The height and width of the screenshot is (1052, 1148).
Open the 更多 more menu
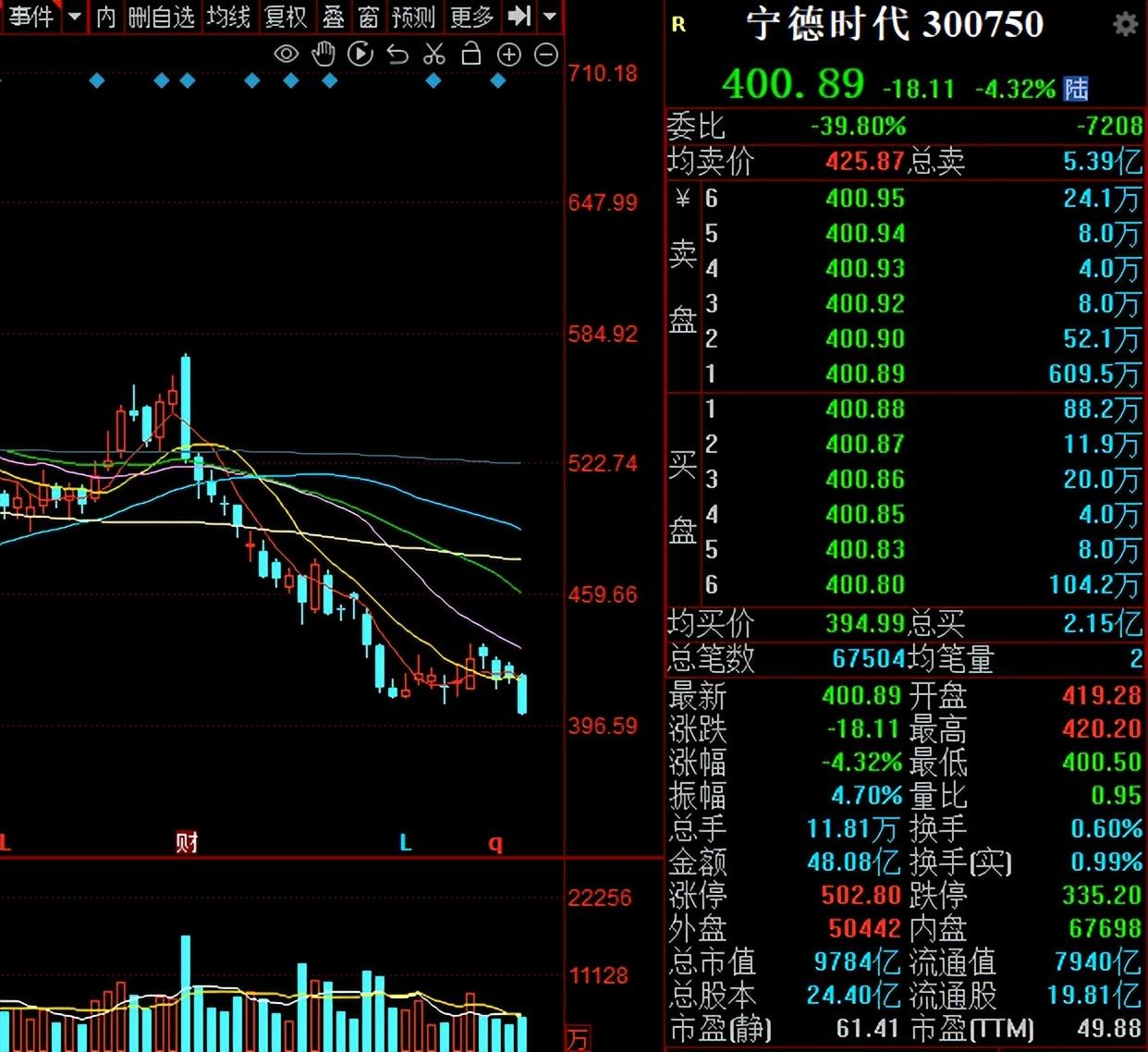(471, 17)
